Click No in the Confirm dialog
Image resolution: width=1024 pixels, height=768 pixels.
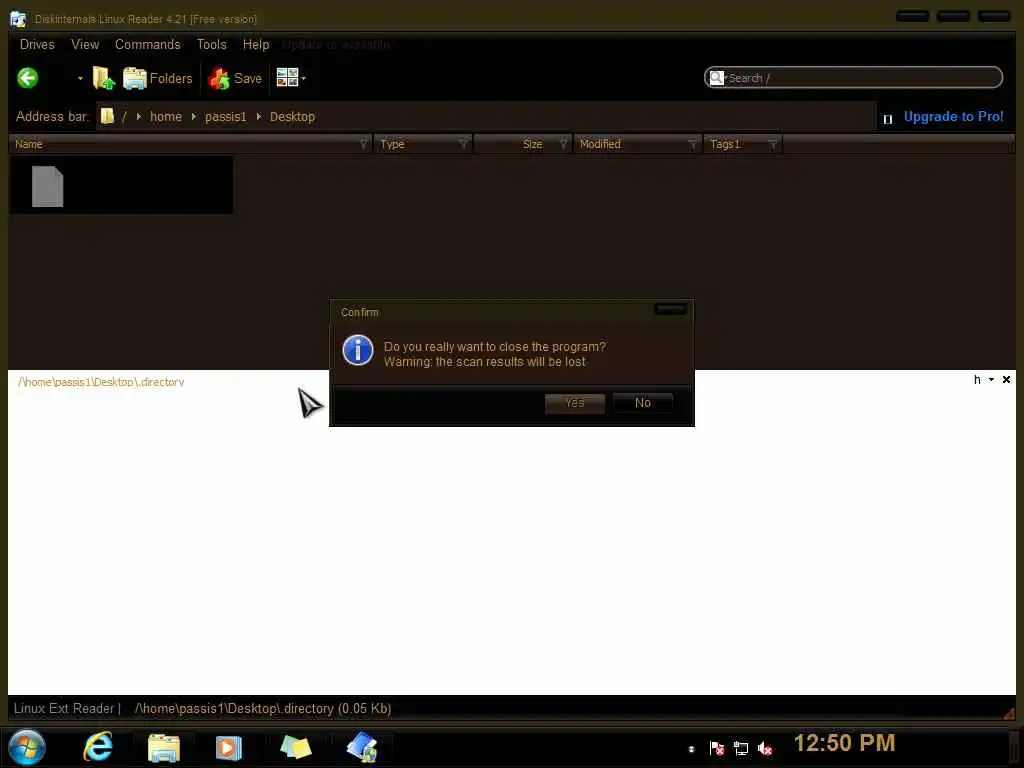click(x=643, y=403)
